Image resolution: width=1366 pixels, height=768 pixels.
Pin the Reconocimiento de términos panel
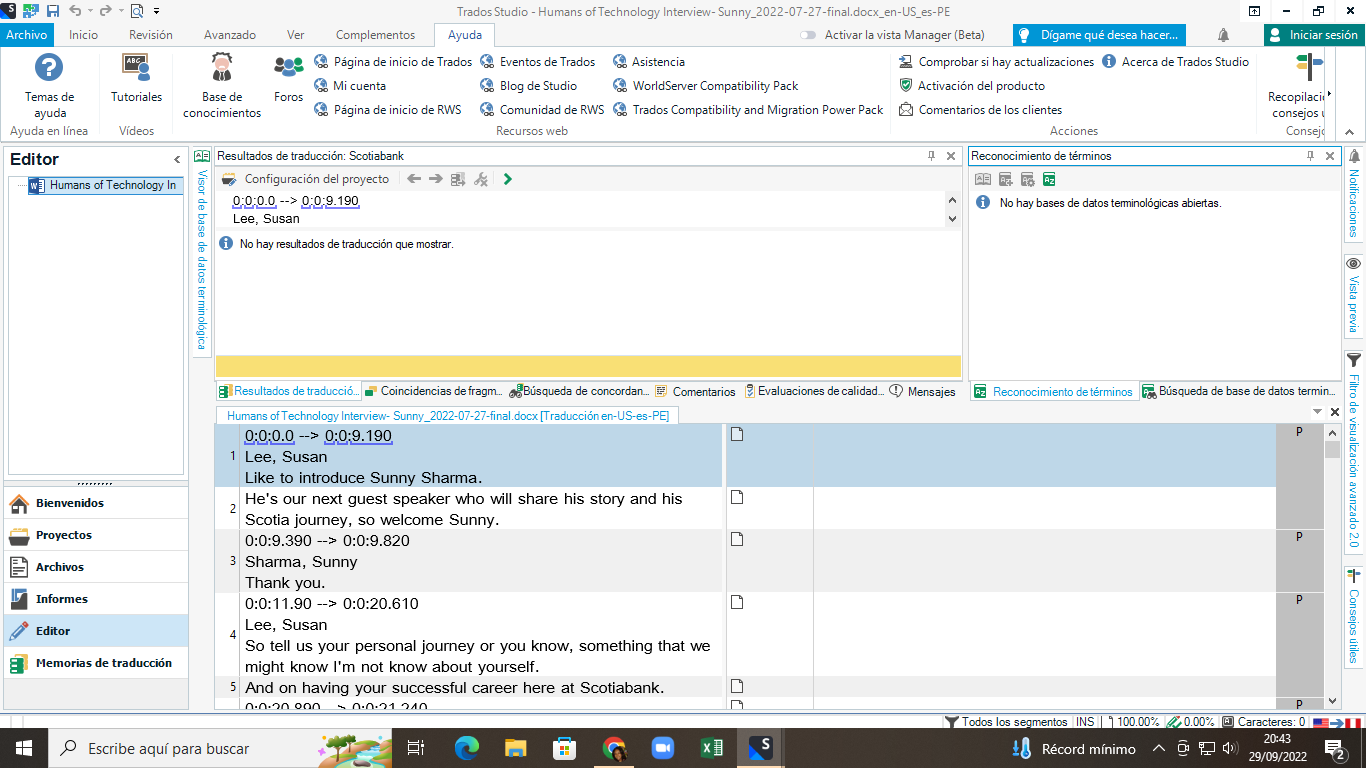[1310, 156]
